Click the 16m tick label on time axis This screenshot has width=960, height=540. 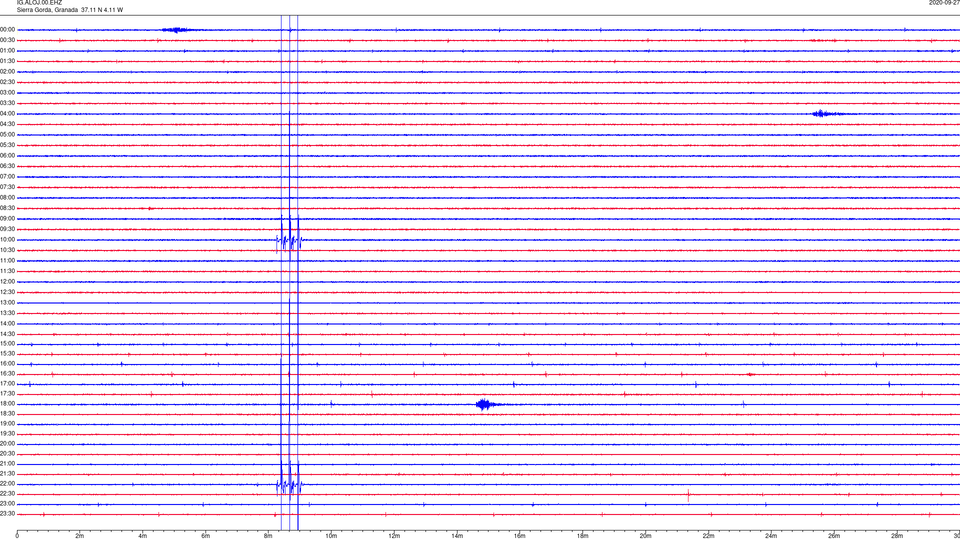pos(520,536)
